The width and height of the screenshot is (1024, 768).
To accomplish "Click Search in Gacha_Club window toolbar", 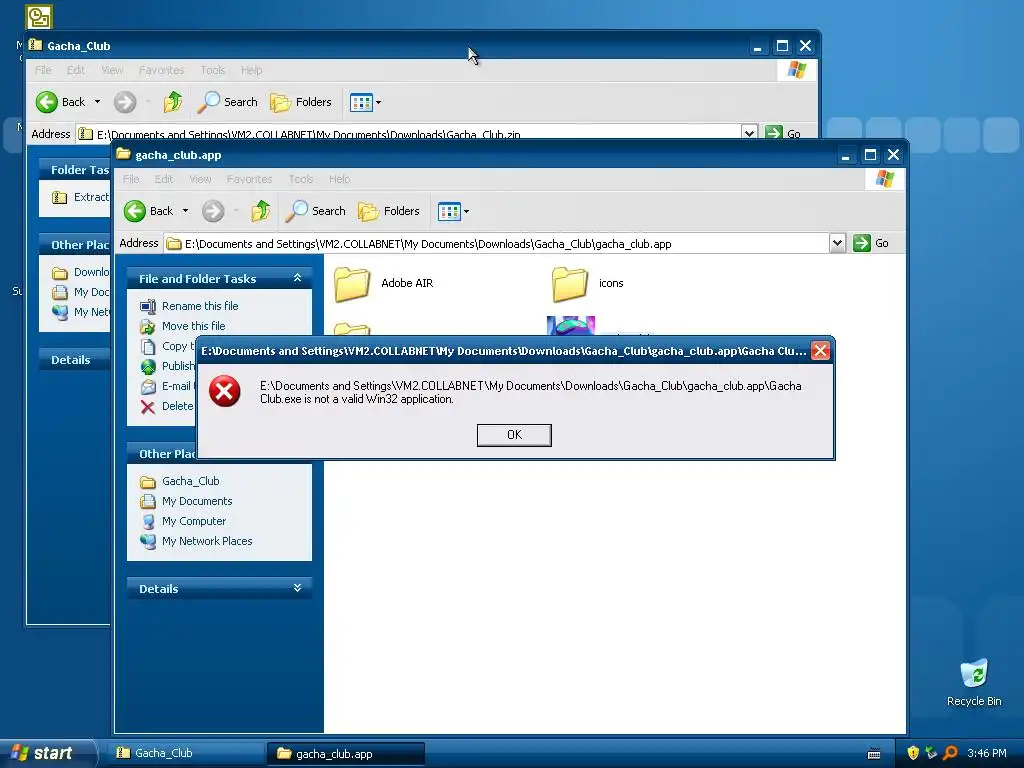I will [229, 102].
